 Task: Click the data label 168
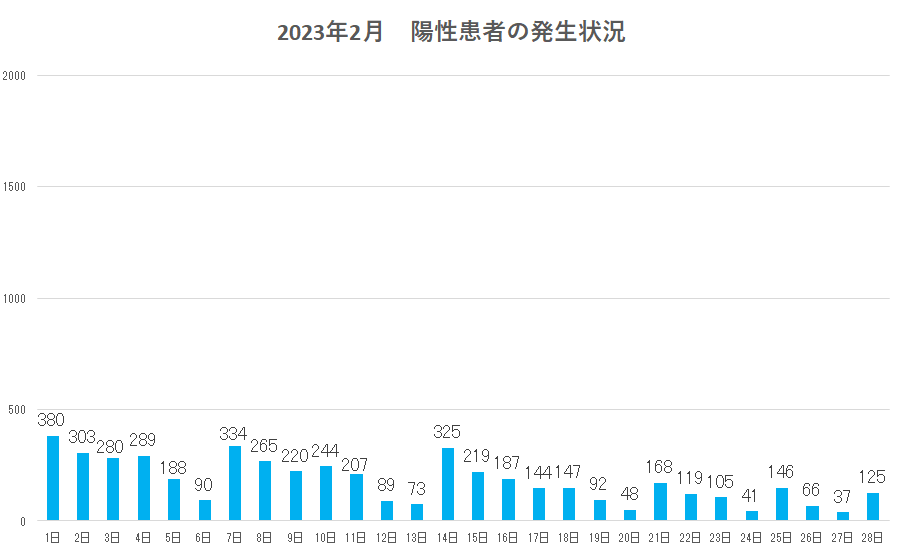(659, 466)
